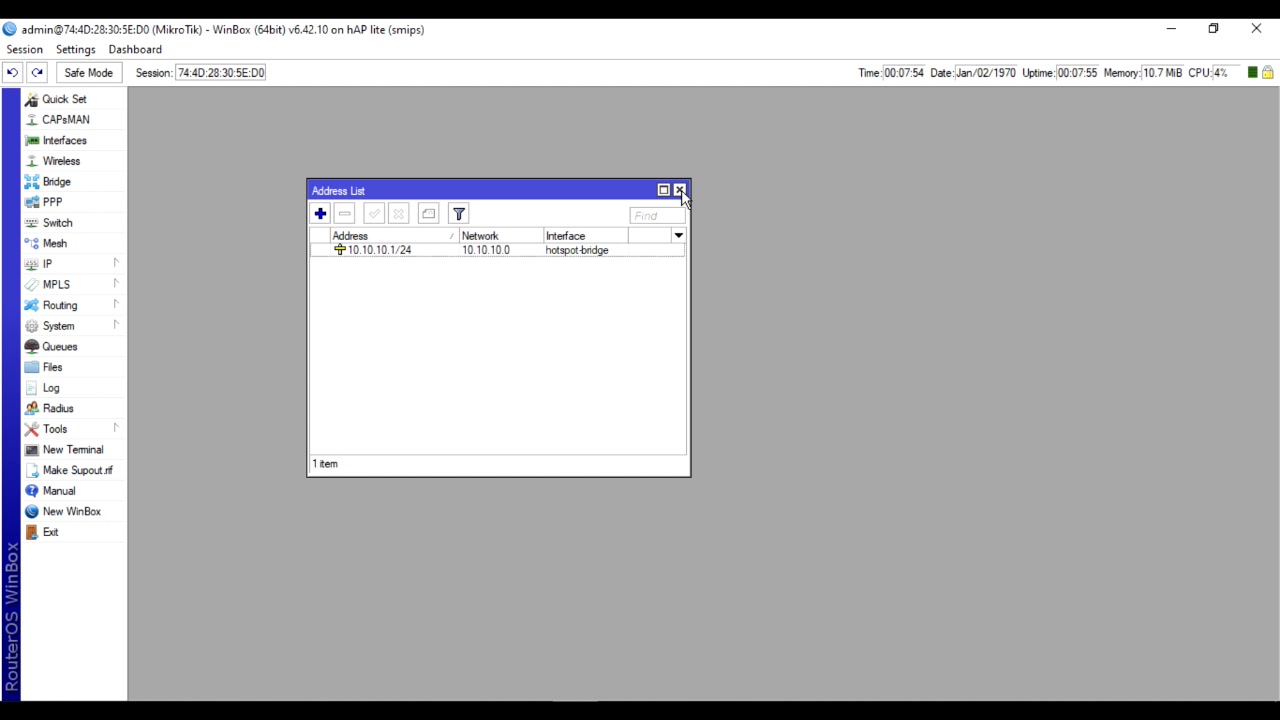Open the Settings menu

coord(76,49)
